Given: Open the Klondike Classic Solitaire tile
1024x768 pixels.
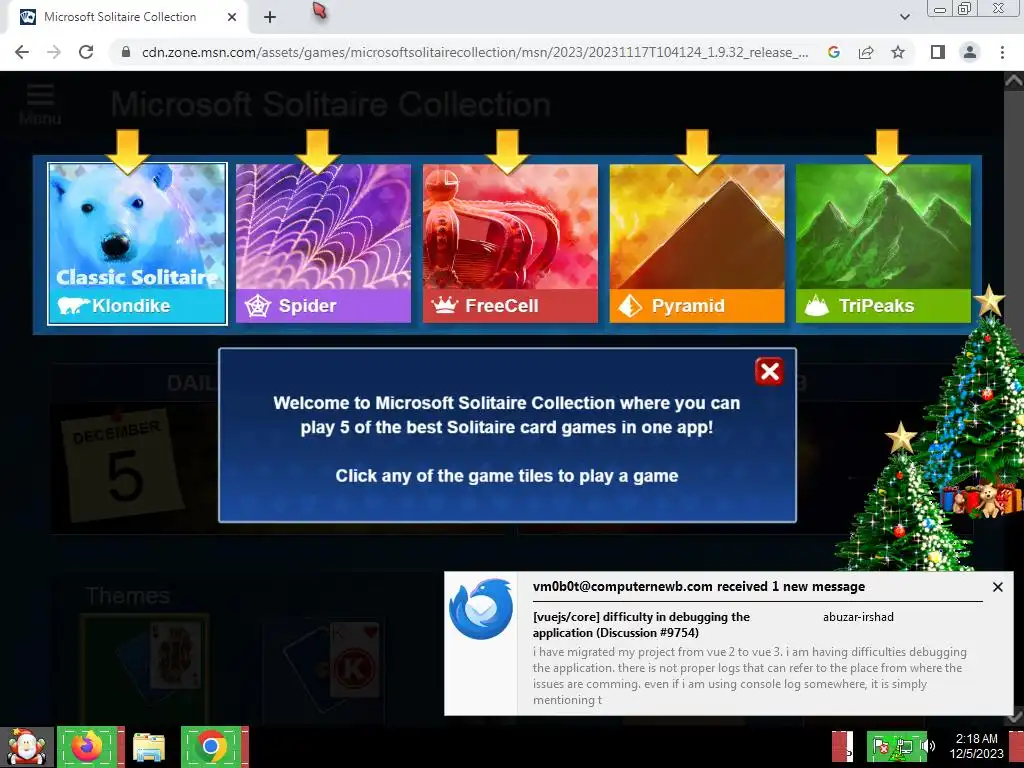Looking at the screenshot, I should tap(137, 244).
